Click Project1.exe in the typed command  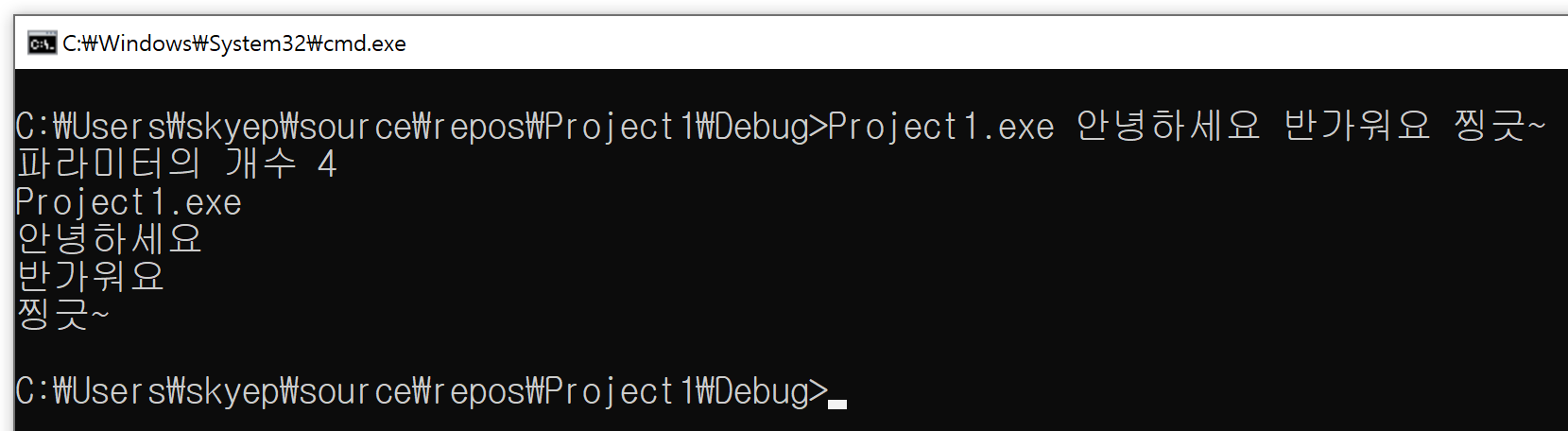pos(940,127)
